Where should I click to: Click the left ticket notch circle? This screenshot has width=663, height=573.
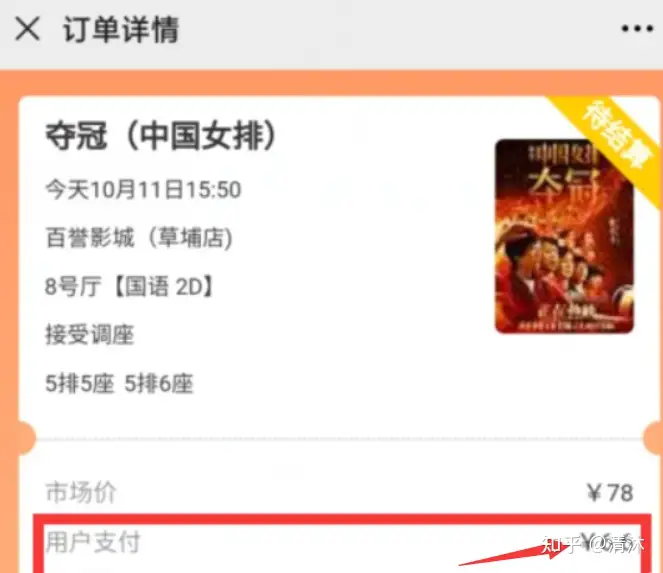[25, 438]
